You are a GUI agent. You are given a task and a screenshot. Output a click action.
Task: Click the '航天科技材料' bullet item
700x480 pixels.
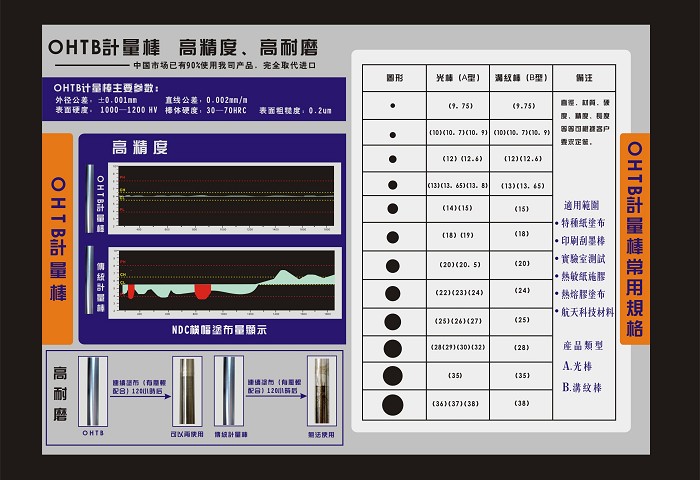[x=584, y=312]
